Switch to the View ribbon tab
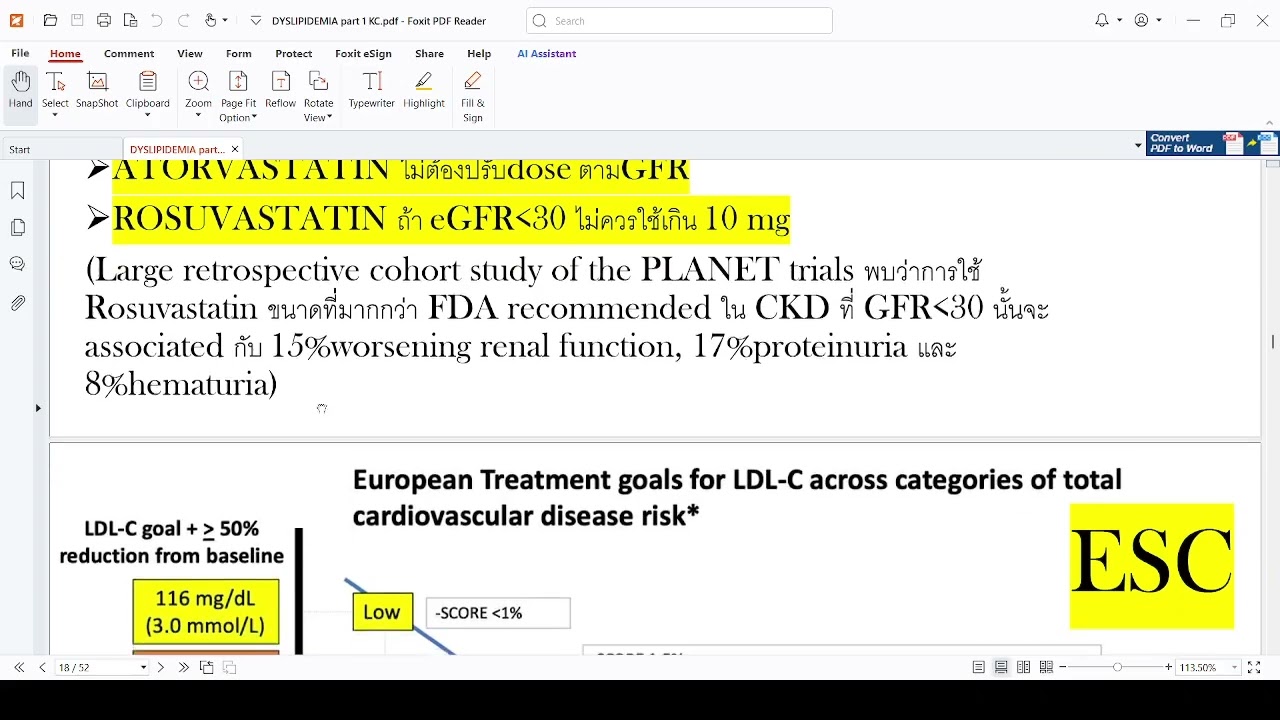Viewport: 1280px width, 720px height. tap(190, 53)
